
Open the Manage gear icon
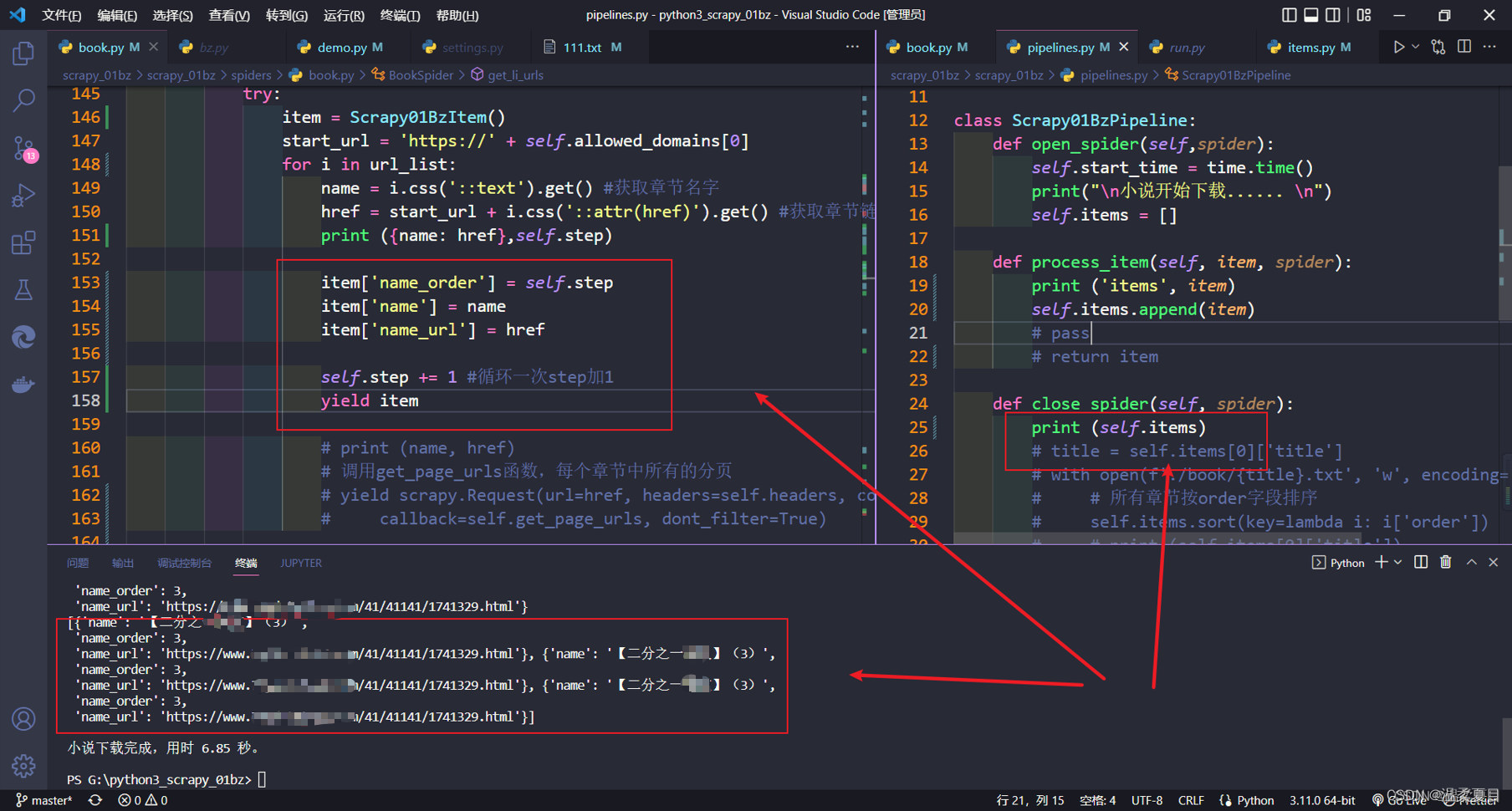pyautogui.click(x=23, y=766)
